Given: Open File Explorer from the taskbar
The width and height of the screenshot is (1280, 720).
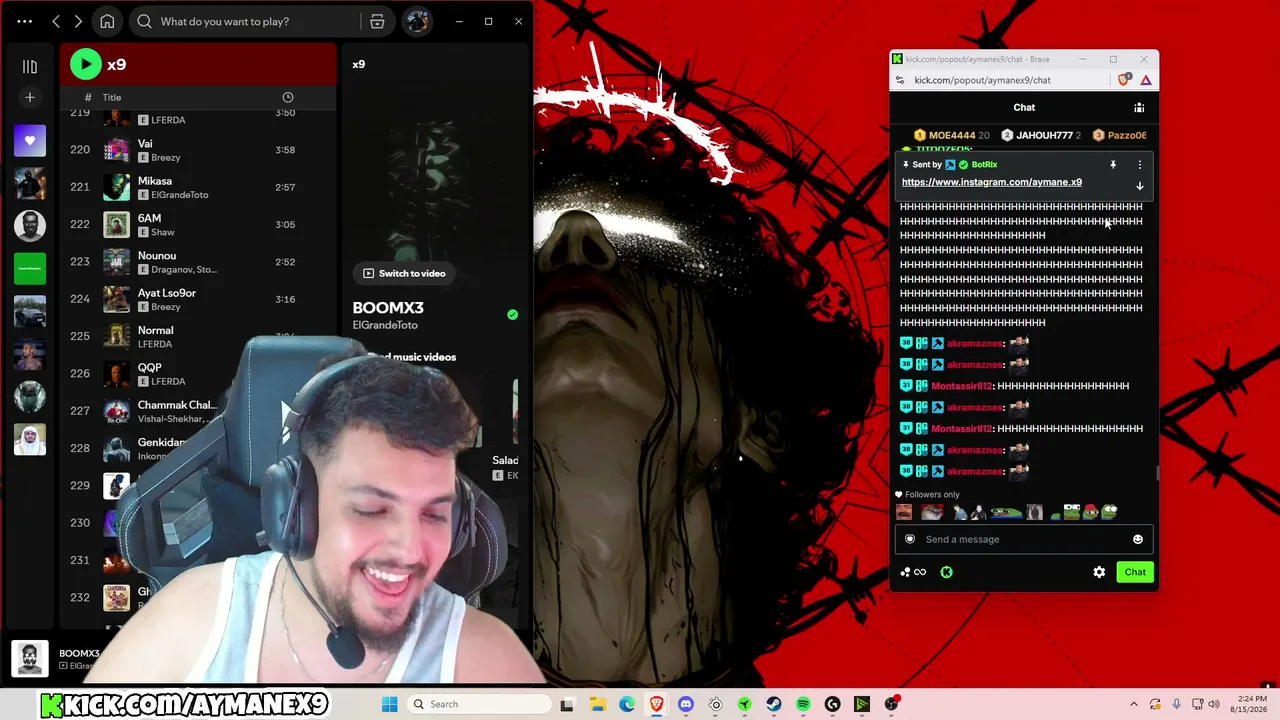Looking at the screenshot, I should pyautogui.click(x=597, y=704).
